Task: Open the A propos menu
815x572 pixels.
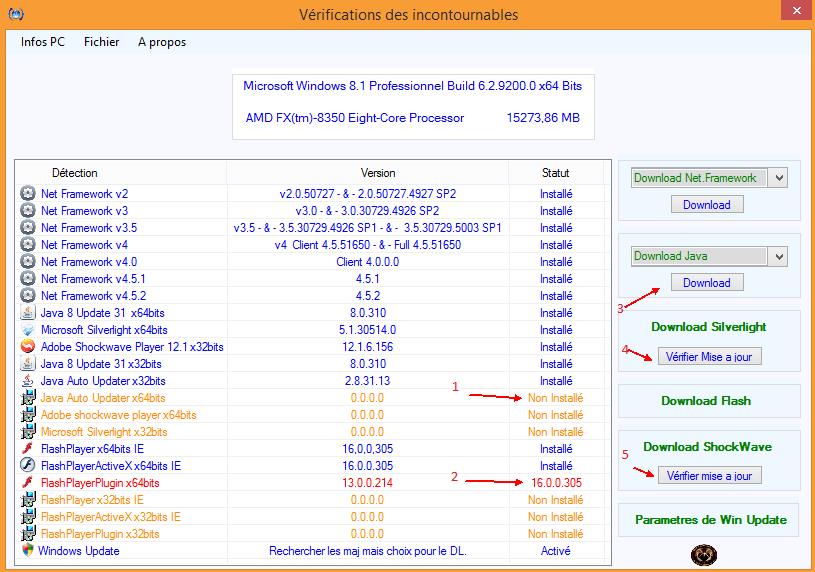Action: coord(162,42)
